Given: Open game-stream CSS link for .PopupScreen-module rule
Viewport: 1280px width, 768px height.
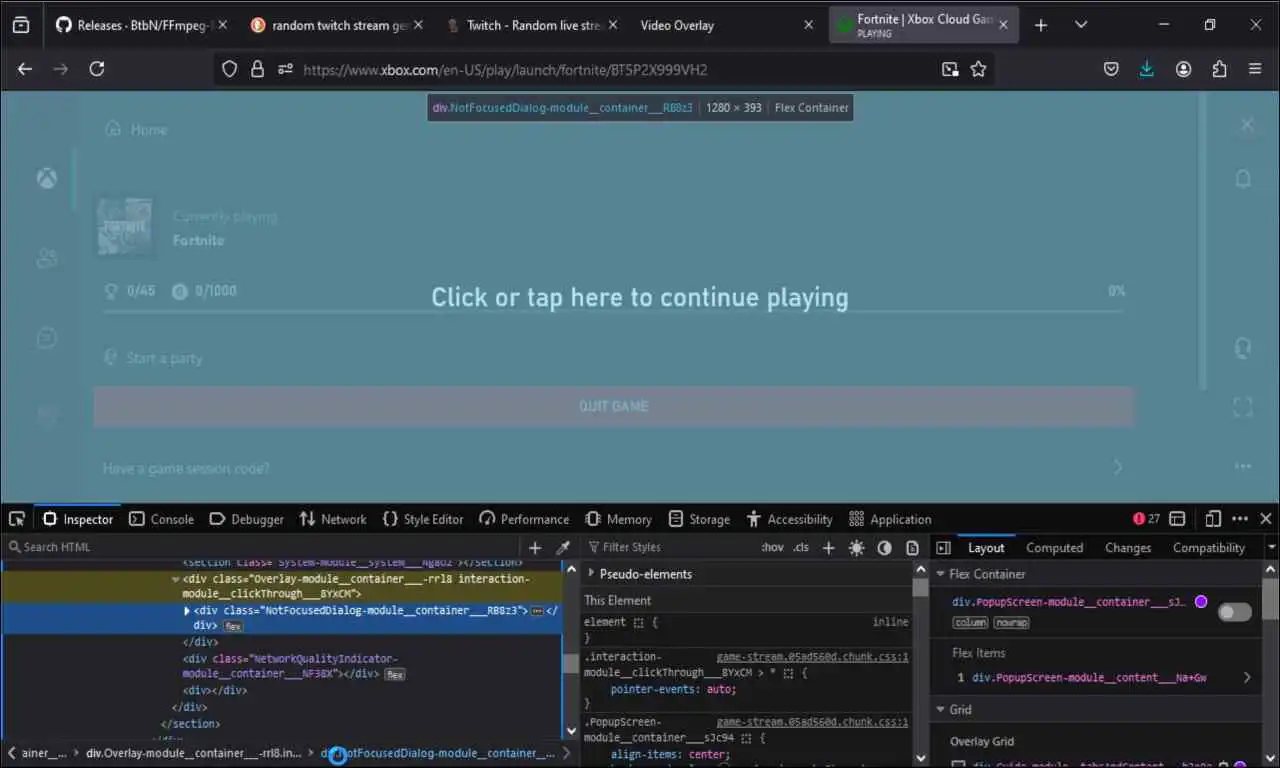Looking at the screenshot, I should point(812,721).
